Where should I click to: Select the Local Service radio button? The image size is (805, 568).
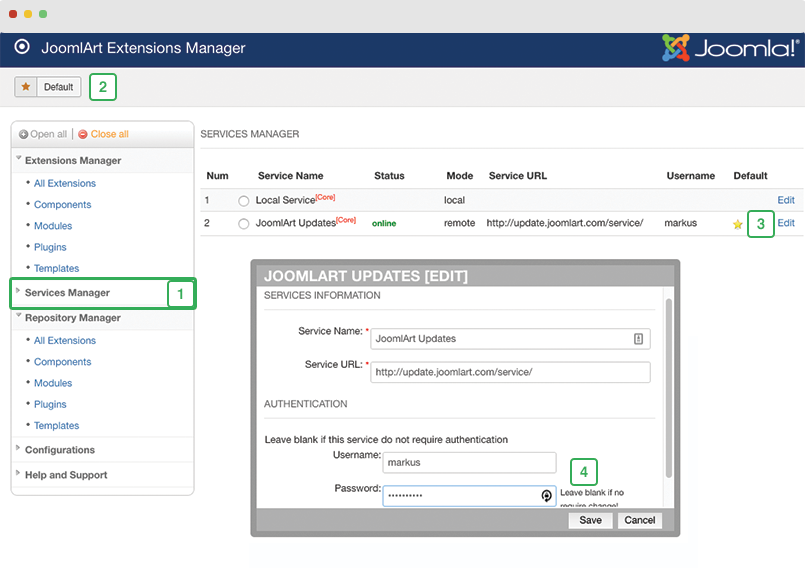pos(244,201)
